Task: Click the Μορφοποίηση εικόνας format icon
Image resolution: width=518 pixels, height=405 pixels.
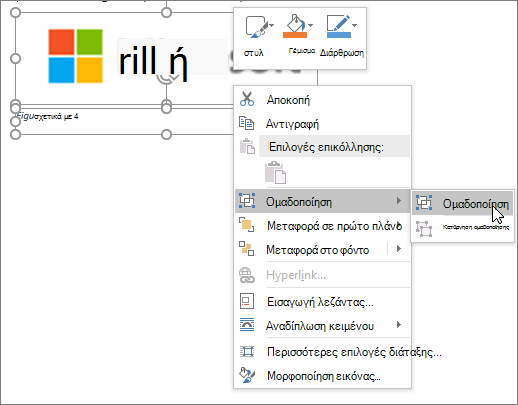Action: (247, 375)
